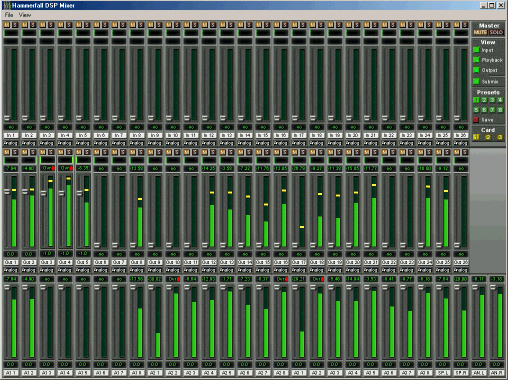The image size is (508, 380).
Task: Click the In 1 channel name label
Action: pos(11,135)
